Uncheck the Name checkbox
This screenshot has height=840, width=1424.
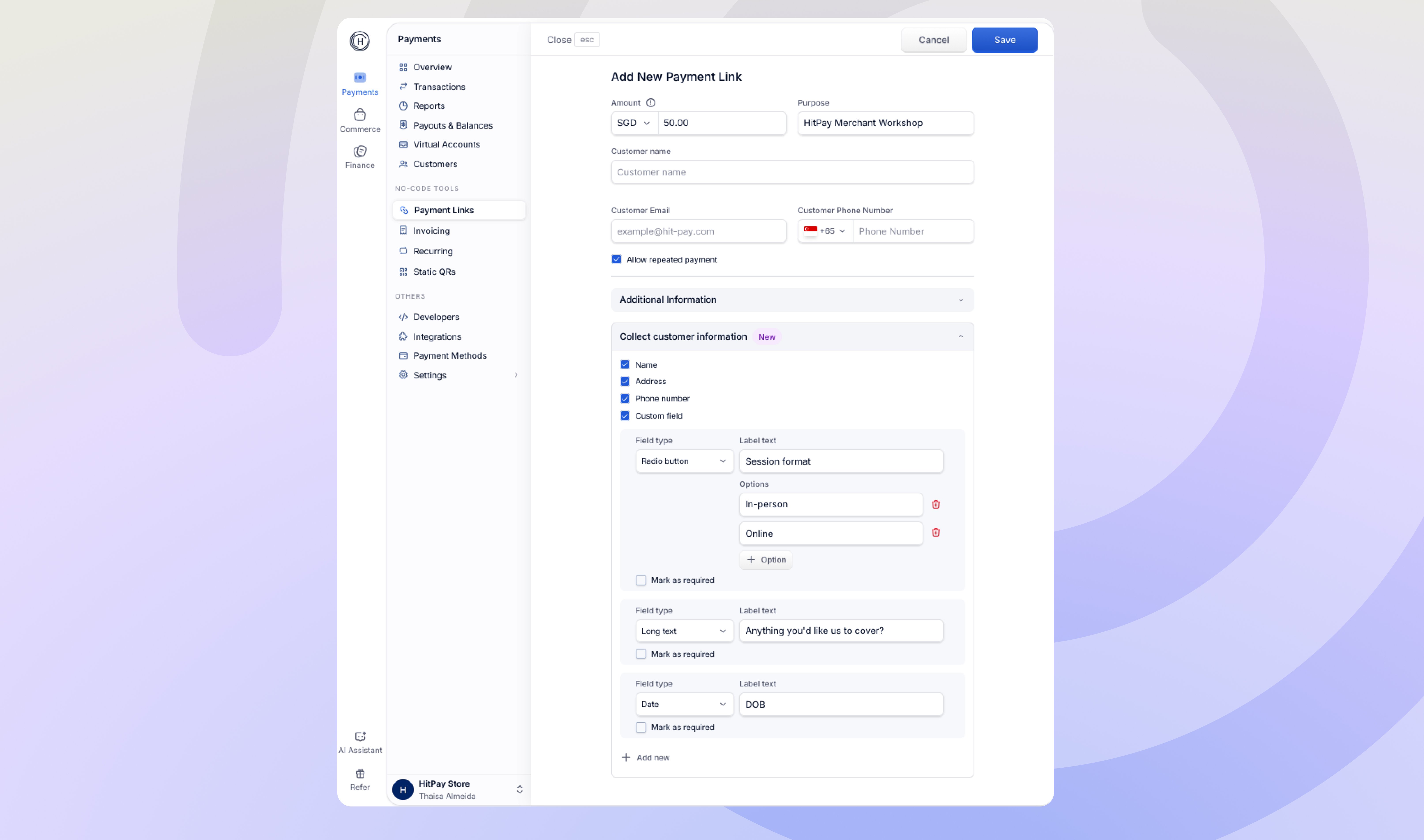coord(625,365)
